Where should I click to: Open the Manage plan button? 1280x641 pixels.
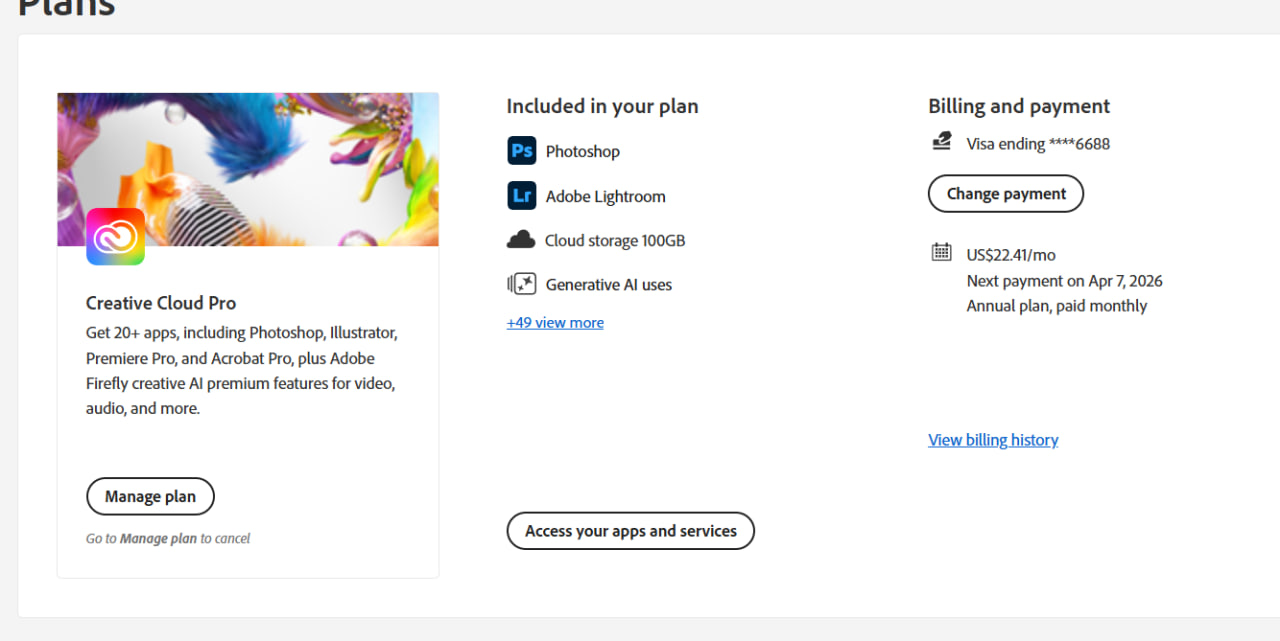point(150,496)
